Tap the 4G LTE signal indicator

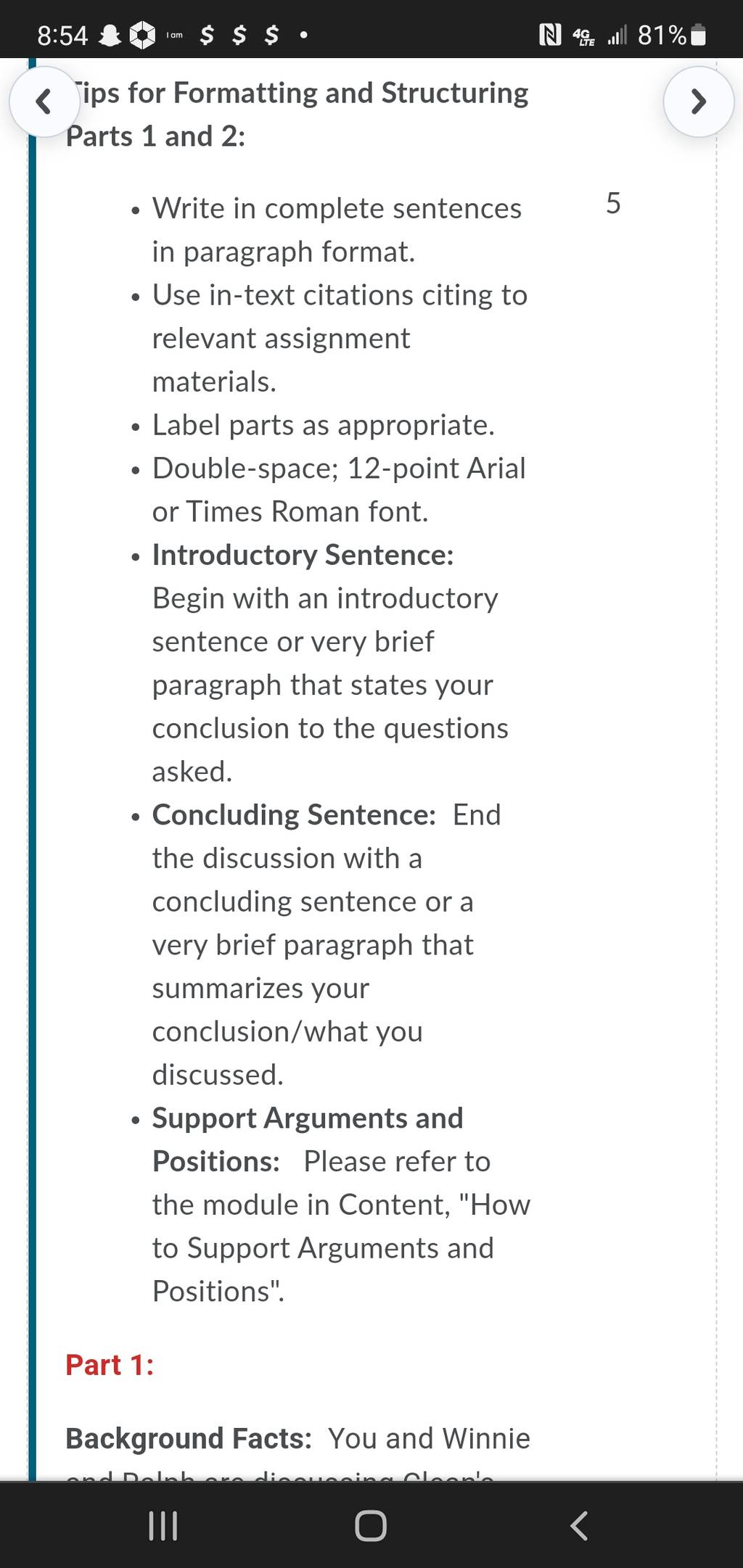coord(583,36)
